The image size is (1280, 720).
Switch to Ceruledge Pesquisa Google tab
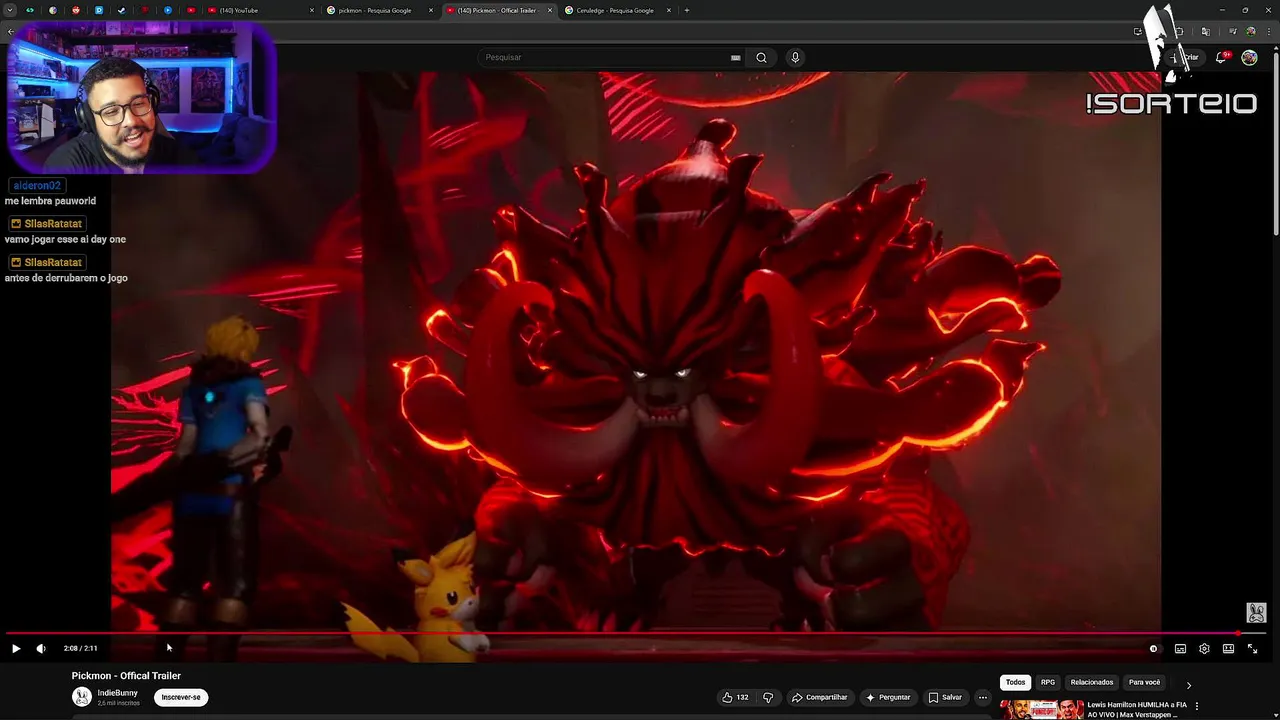[x=614, y=10]
